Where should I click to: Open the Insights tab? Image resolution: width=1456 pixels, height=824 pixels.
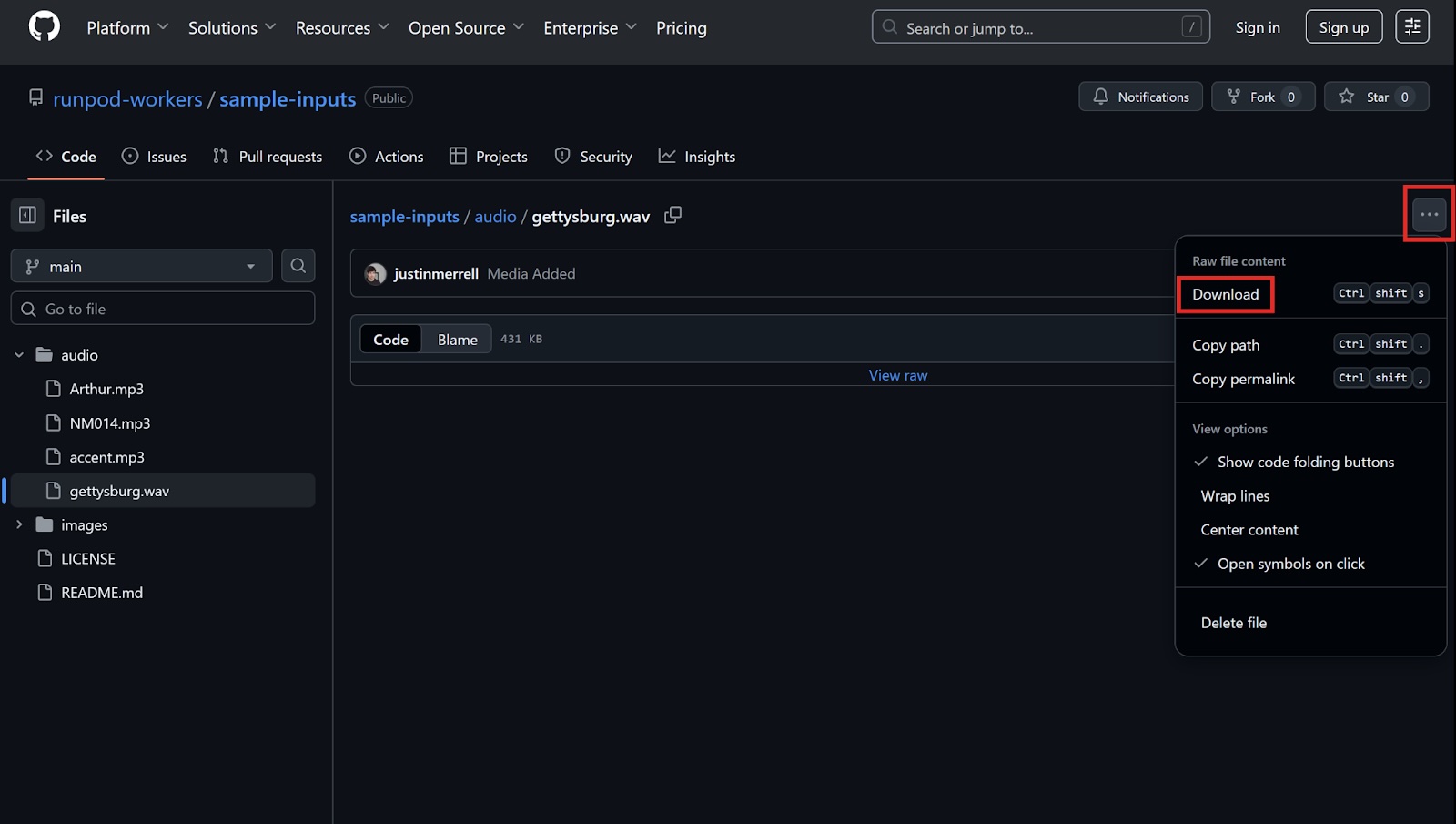[x=697, y=157]
